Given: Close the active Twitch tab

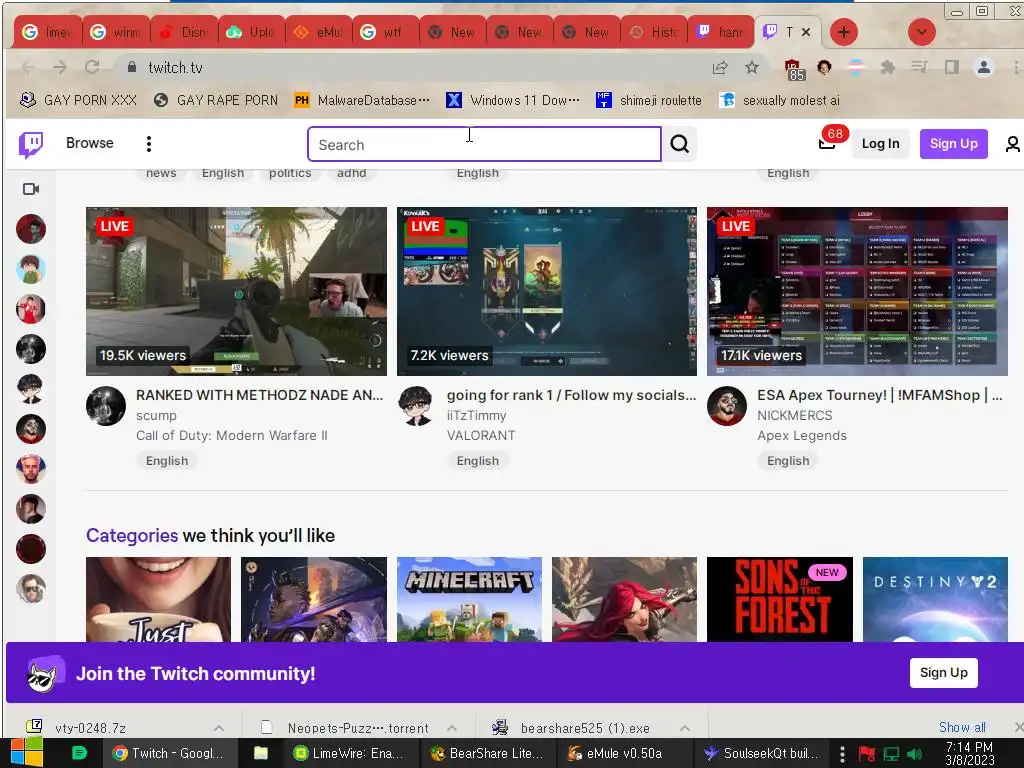Looking at the screenshot, I should click(806, 31).
